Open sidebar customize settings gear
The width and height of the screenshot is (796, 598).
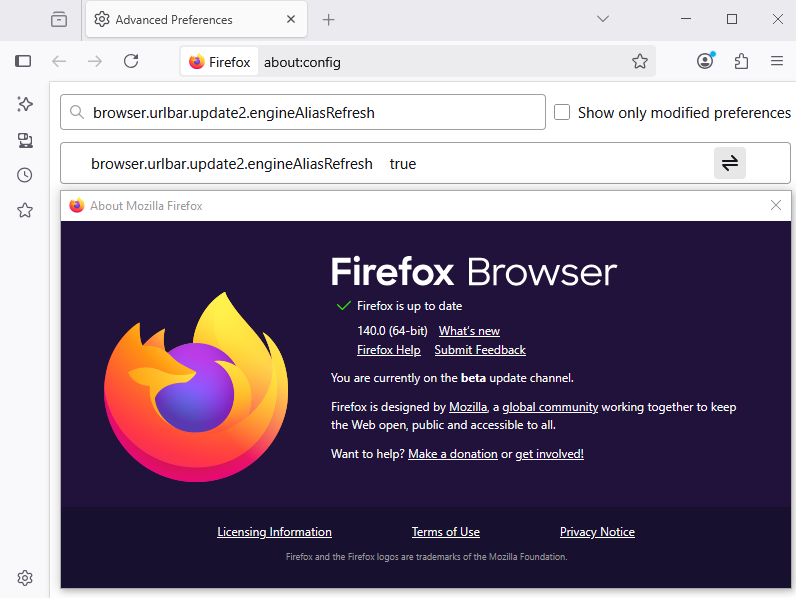point(24,578)
